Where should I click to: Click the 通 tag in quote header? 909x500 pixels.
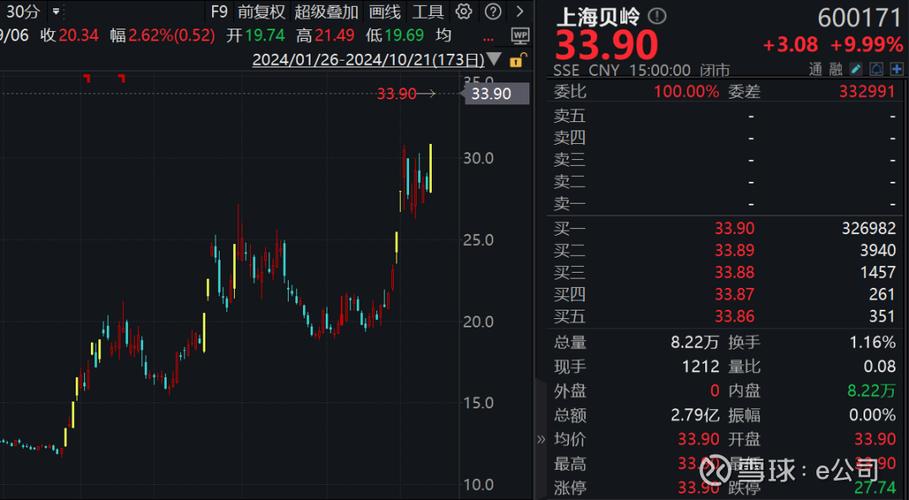pyautogui.click(x=816, y=70)
